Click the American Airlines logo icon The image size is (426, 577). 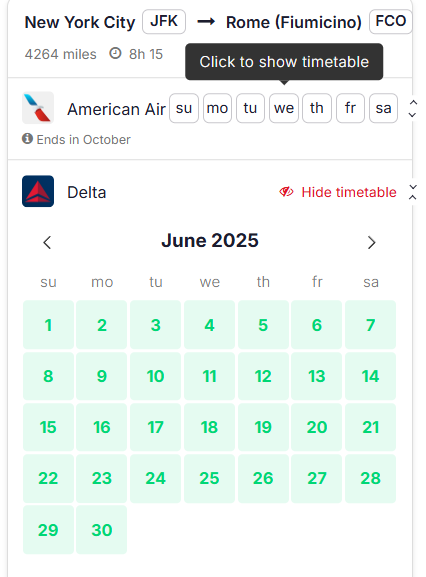click(x=38, y=108)
